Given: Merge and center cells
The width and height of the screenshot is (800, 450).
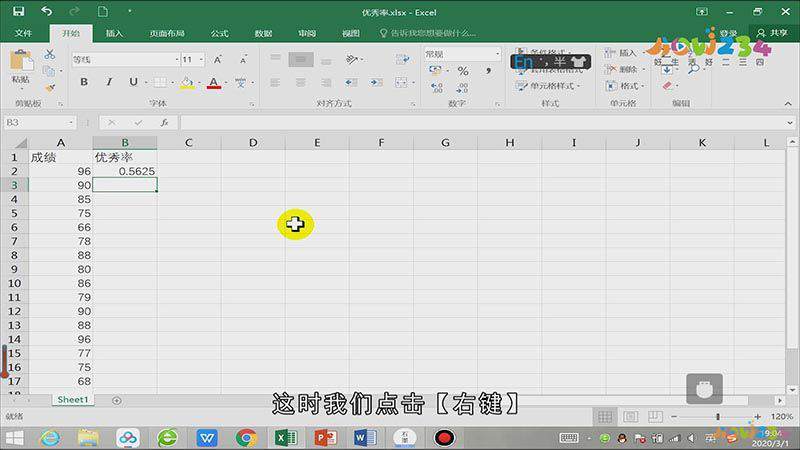Looking at the screenshot, I should (x=401, y=82).
